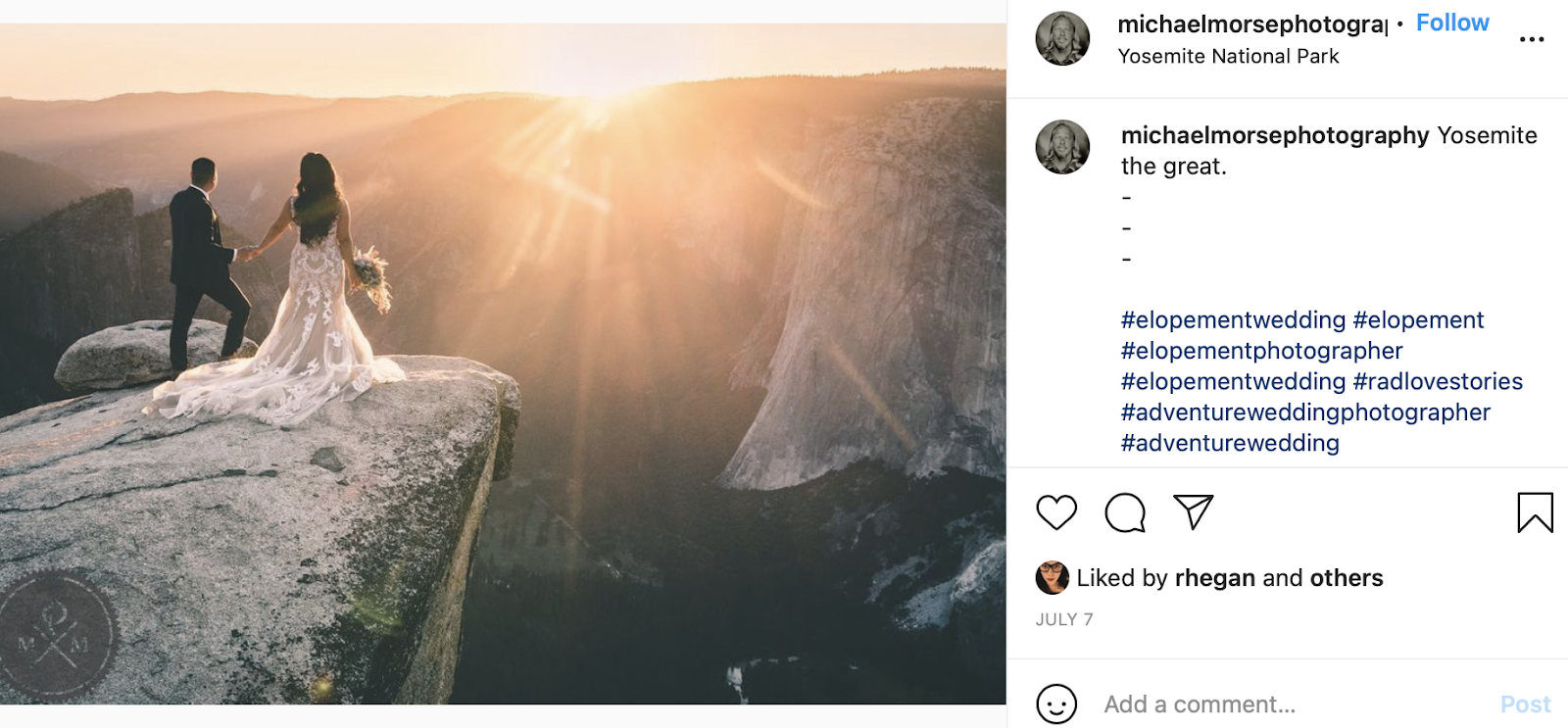Open the Yosemite National Park location
The height and width of the screenshot is (728, 1568).
tap(1228, 57)
